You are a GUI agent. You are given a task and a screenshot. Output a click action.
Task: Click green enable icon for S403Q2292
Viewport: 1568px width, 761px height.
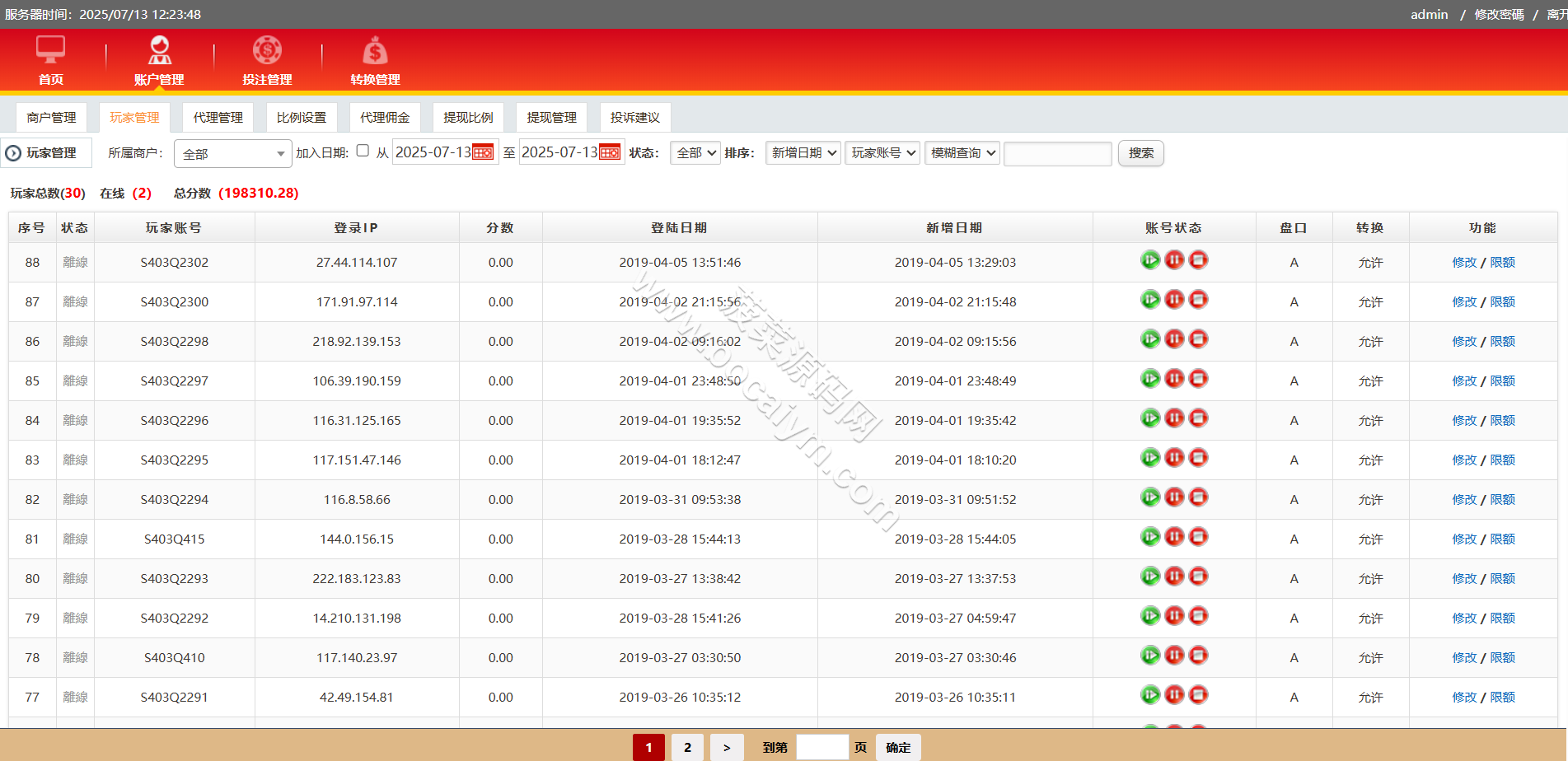[1150, 616]
